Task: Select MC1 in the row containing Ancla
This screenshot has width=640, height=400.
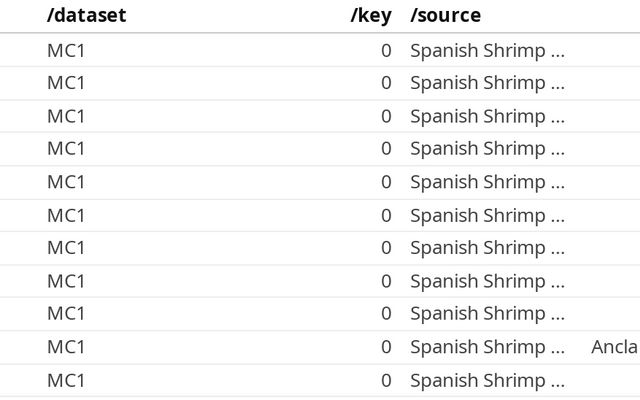Action: [66, 347]
